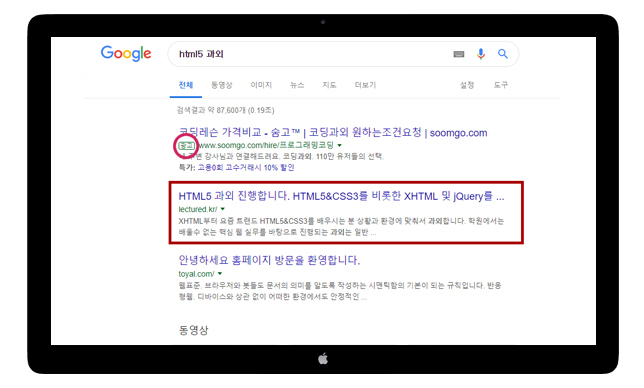Open the 도구 options
The image size is (644, 388).
pyautogui.click(x=501, y=85)
